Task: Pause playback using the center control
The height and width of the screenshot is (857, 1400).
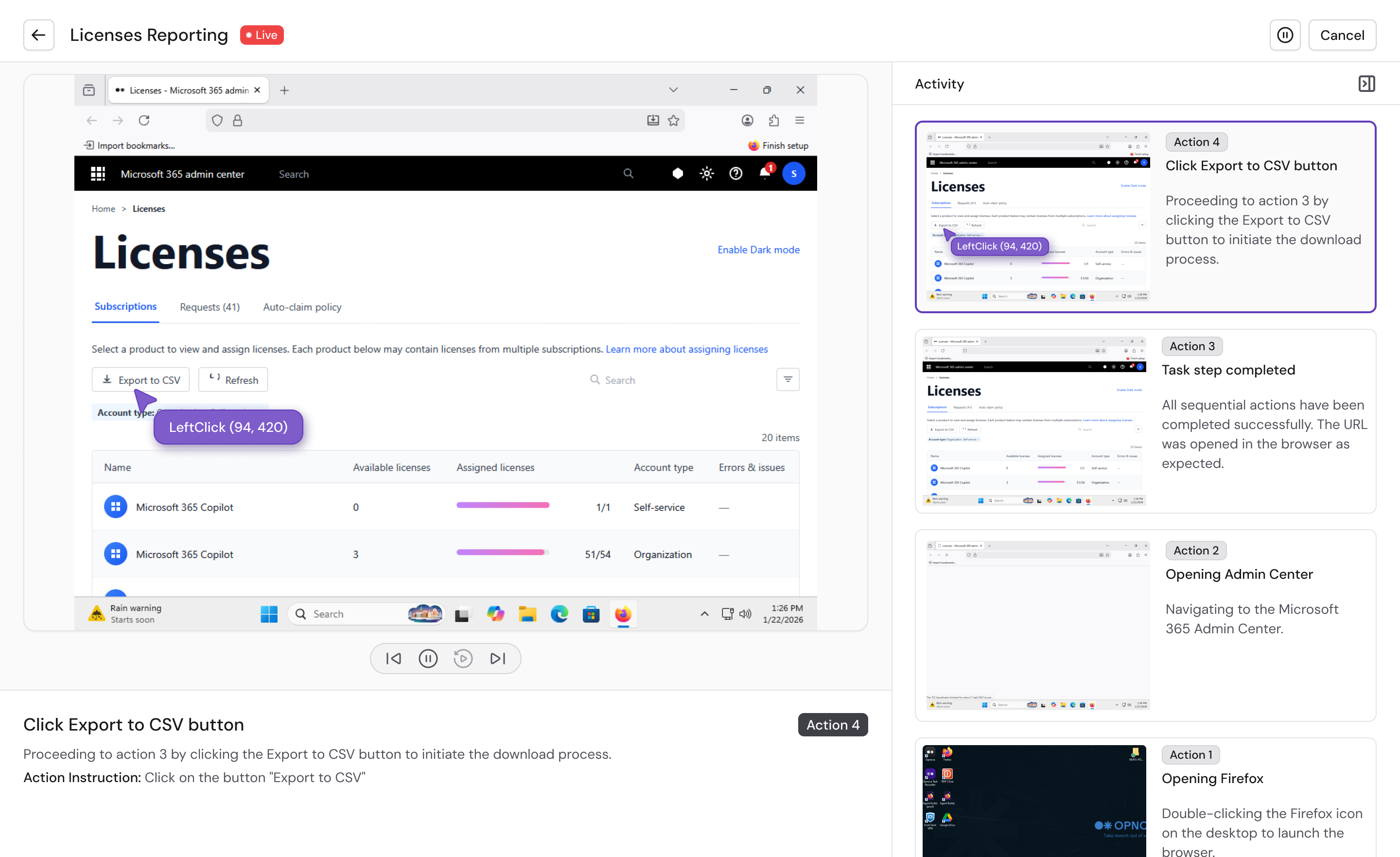Action: (x=428, y=659)
